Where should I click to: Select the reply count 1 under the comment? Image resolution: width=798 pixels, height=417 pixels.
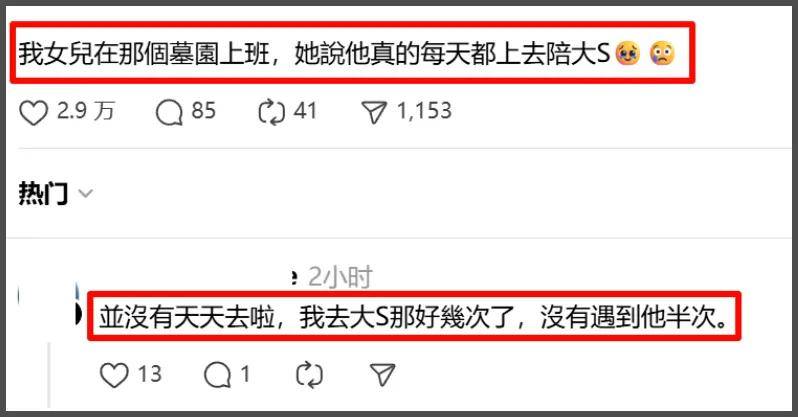pos(245,375)
